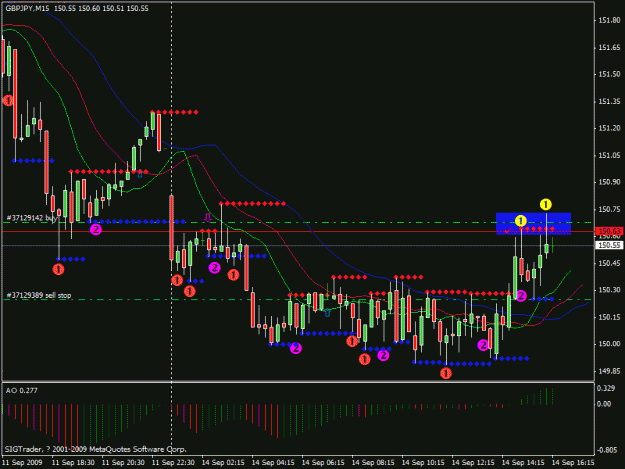Click the 14 Sep 08:15 time label

coord(373,463)
